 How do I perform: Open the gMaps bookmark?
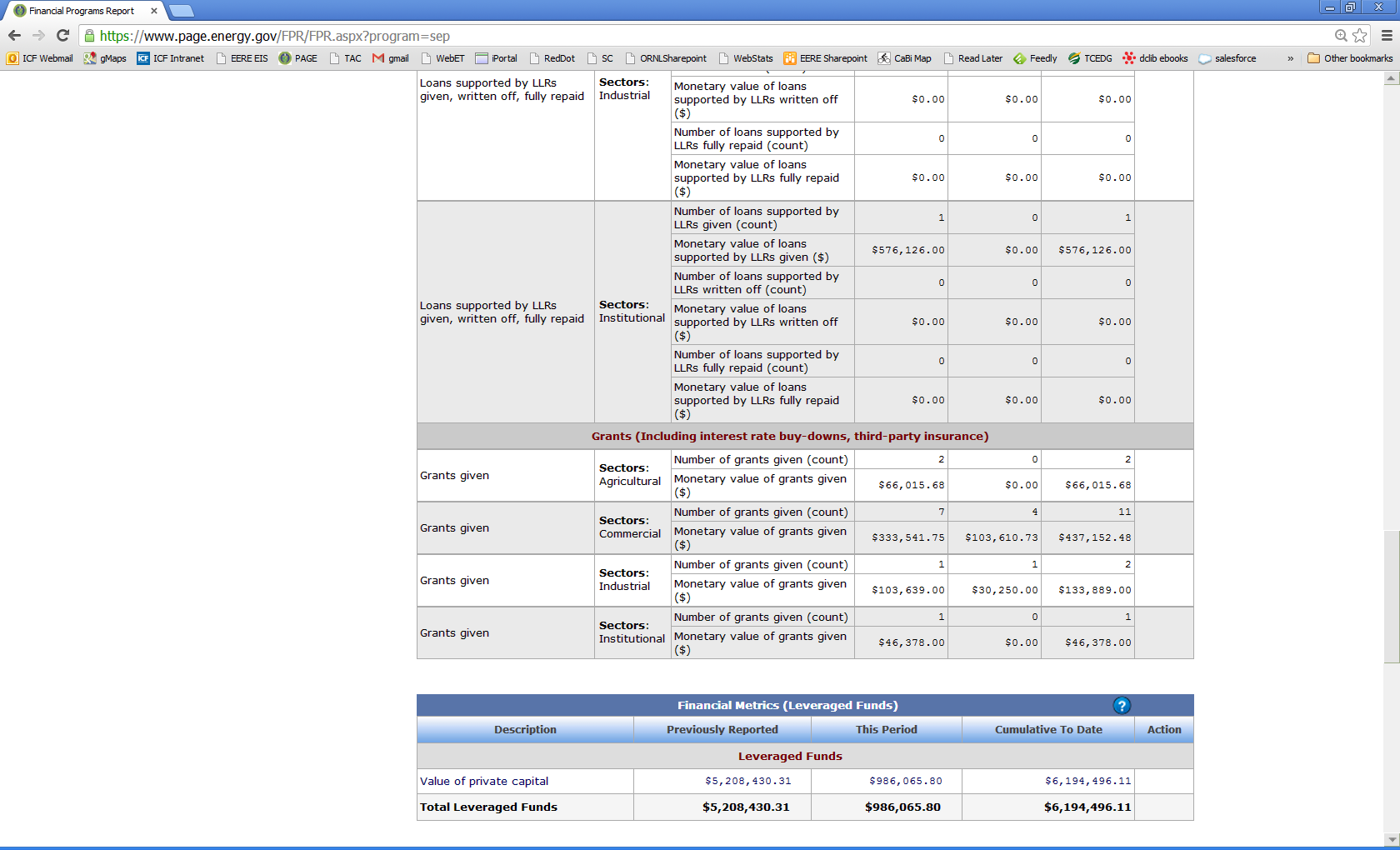(x=105, y=58)
